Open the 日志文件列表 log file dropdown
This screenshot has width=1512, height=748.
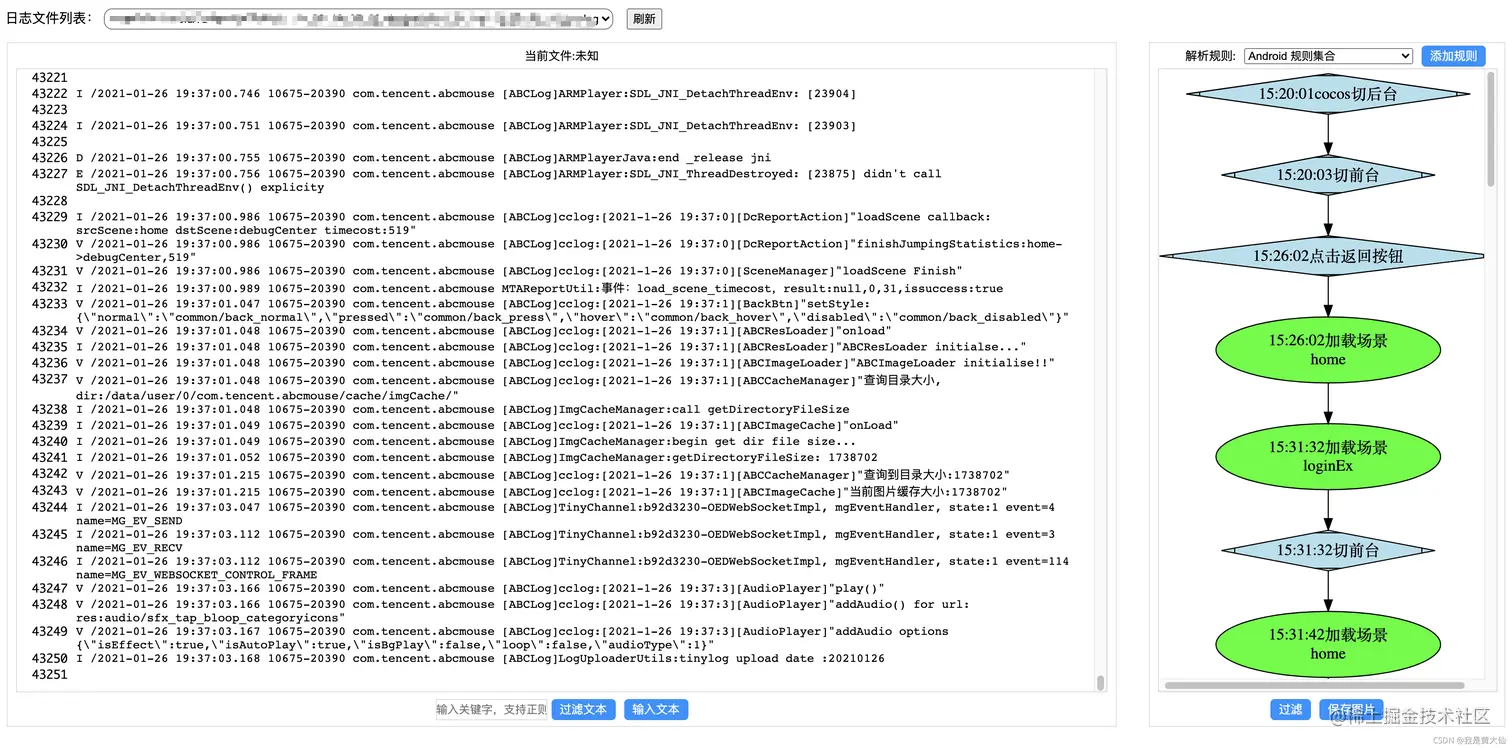point(358,19)
